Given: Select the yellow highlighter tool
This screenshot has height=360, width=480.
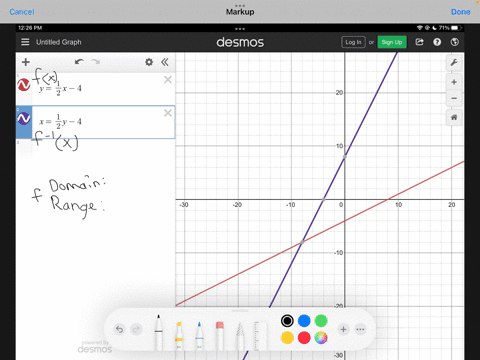Looking at the screenshot, I should (x=179, y=335).
